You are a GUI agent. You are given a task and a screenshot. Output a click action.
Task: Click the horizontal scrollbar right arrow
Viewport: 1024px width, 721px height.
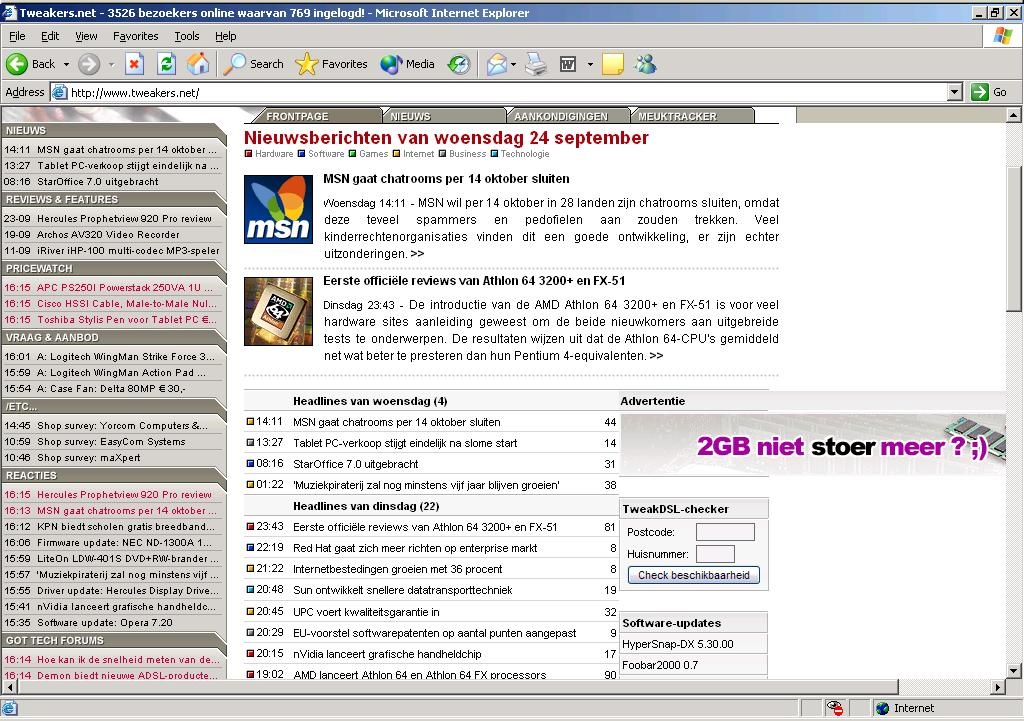[x=997, y=687]
